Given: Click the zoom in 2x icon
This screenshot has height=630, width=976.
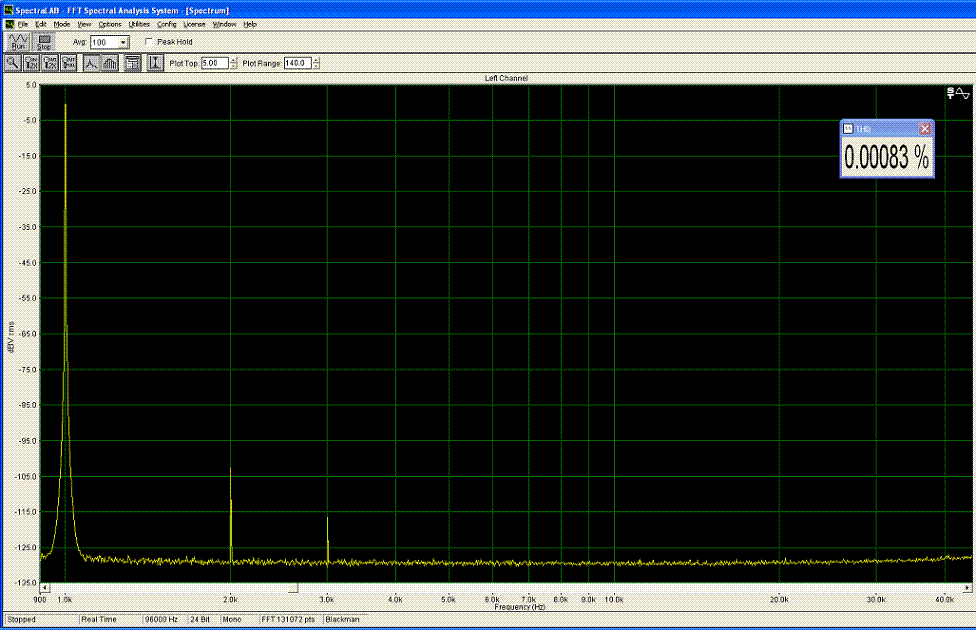Looking at the screenshot, I should 31,63.
